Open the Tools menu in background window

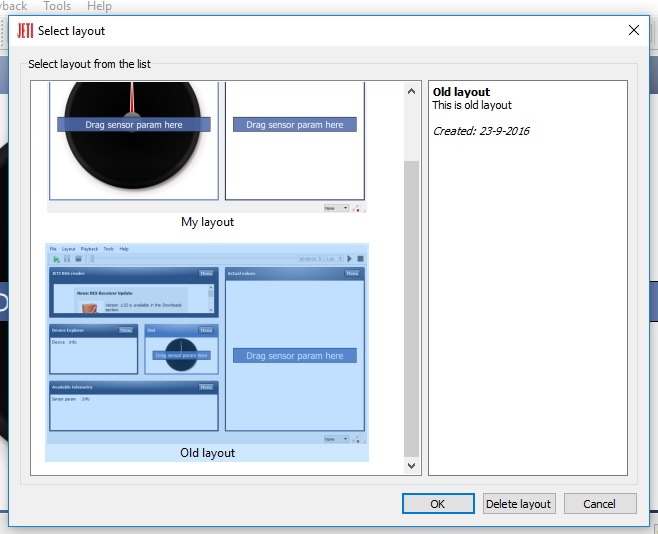click(x=57, y=6)
